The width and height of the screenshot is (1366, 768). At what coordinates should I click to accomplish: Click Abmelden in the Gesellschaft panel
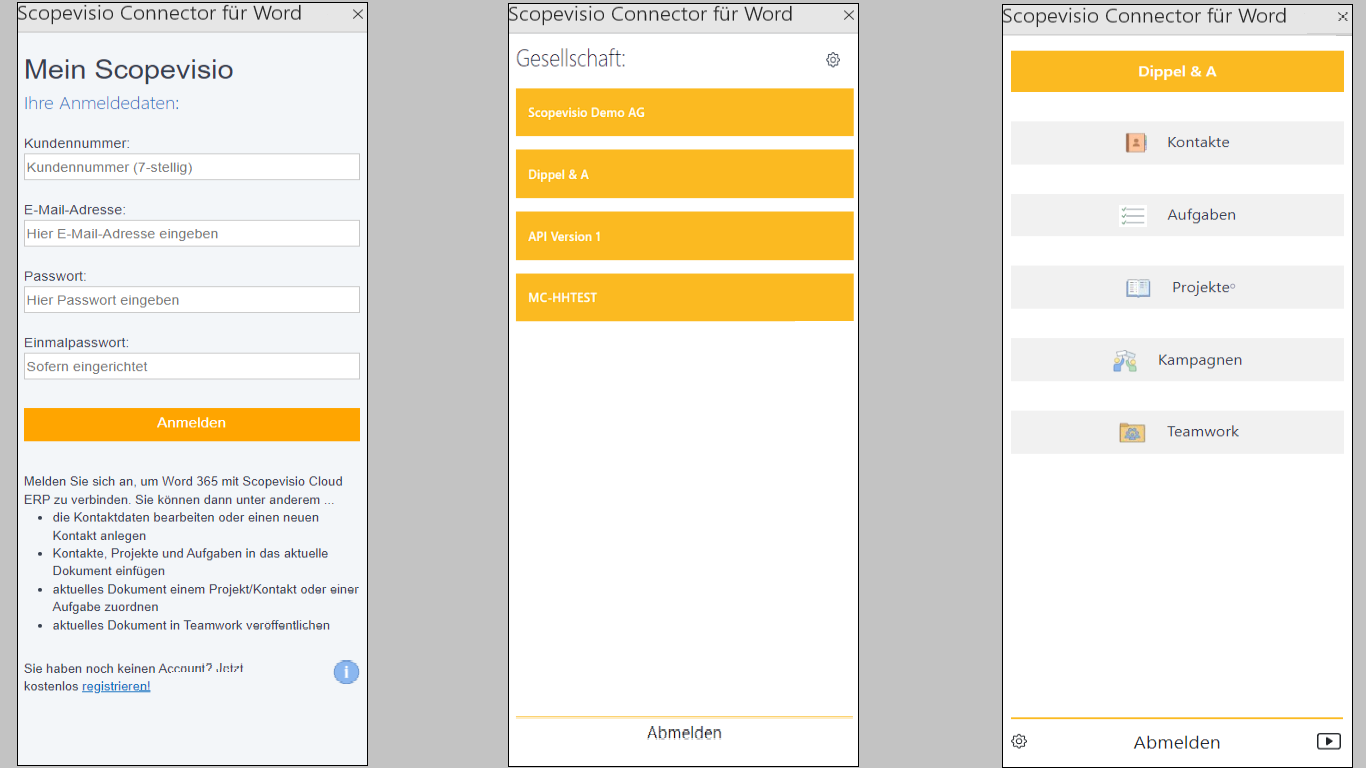(x=684, y=733)
